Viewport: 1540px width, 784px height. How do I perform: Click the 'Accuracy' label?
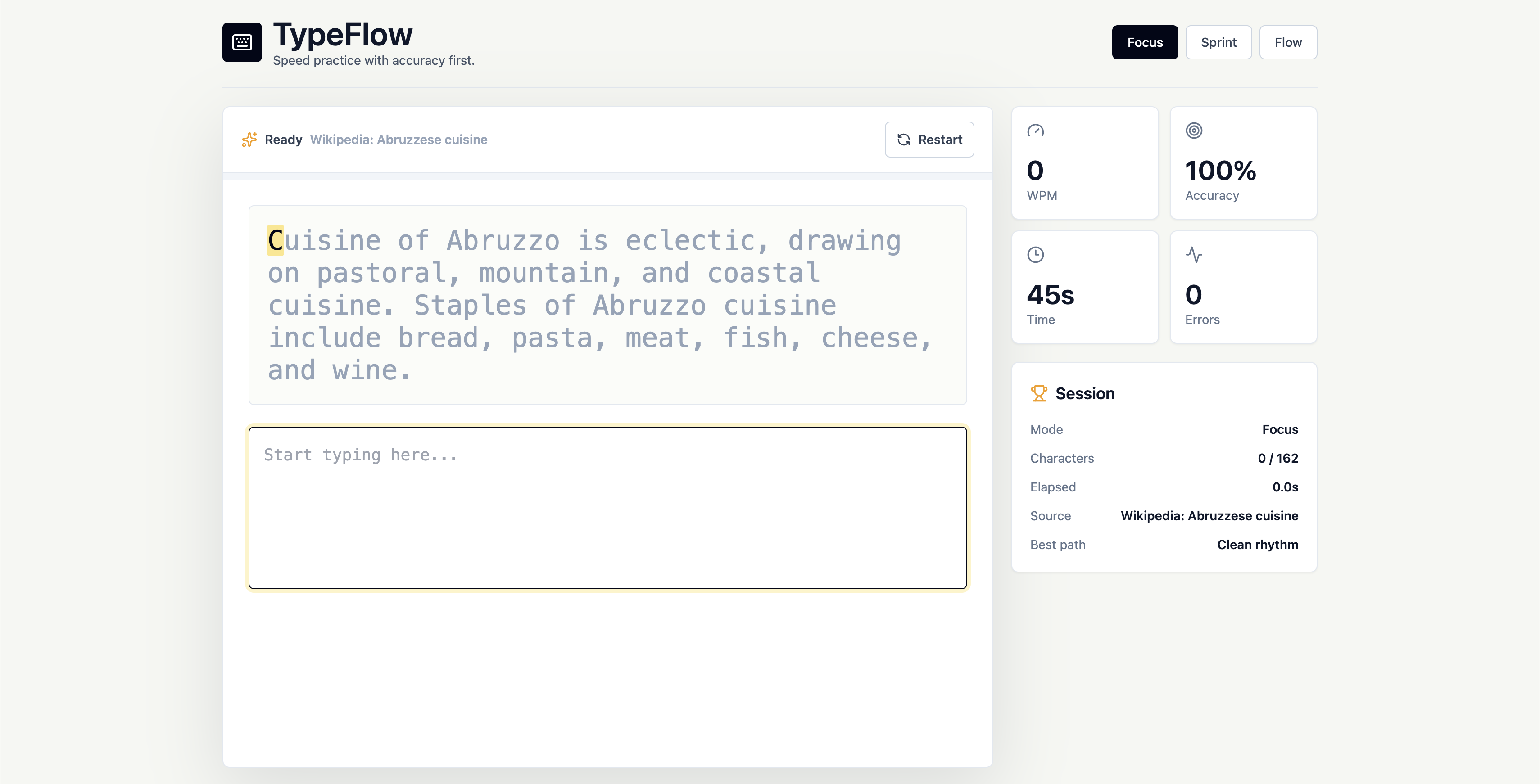tap(1212, 195)
